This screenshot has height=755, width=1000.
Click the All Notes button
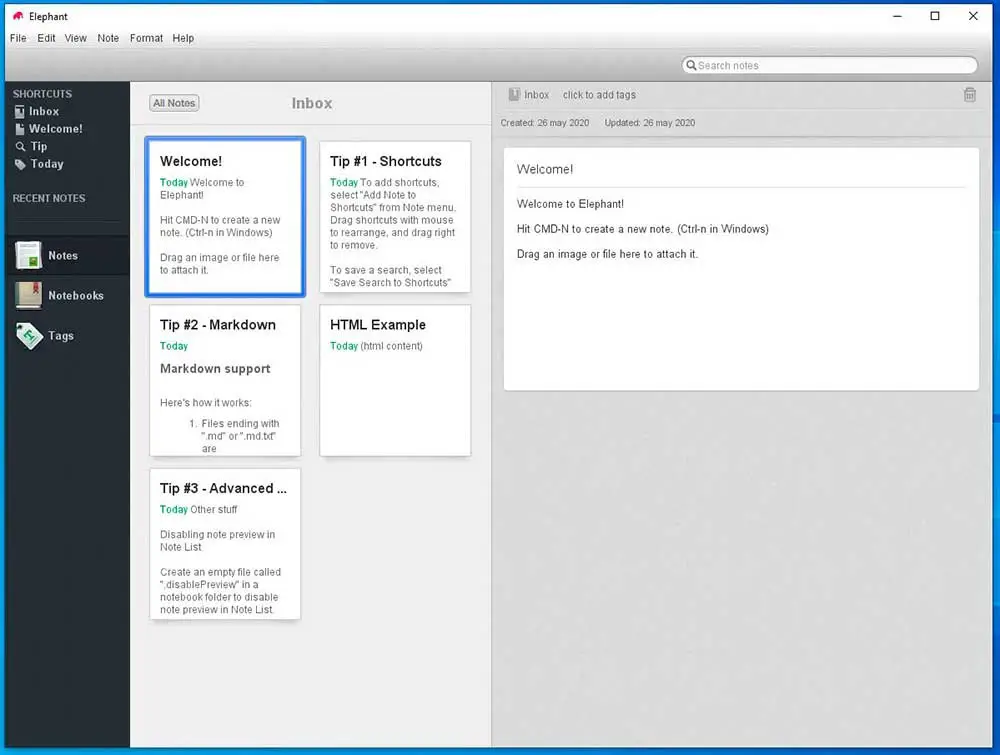[174, 103]
